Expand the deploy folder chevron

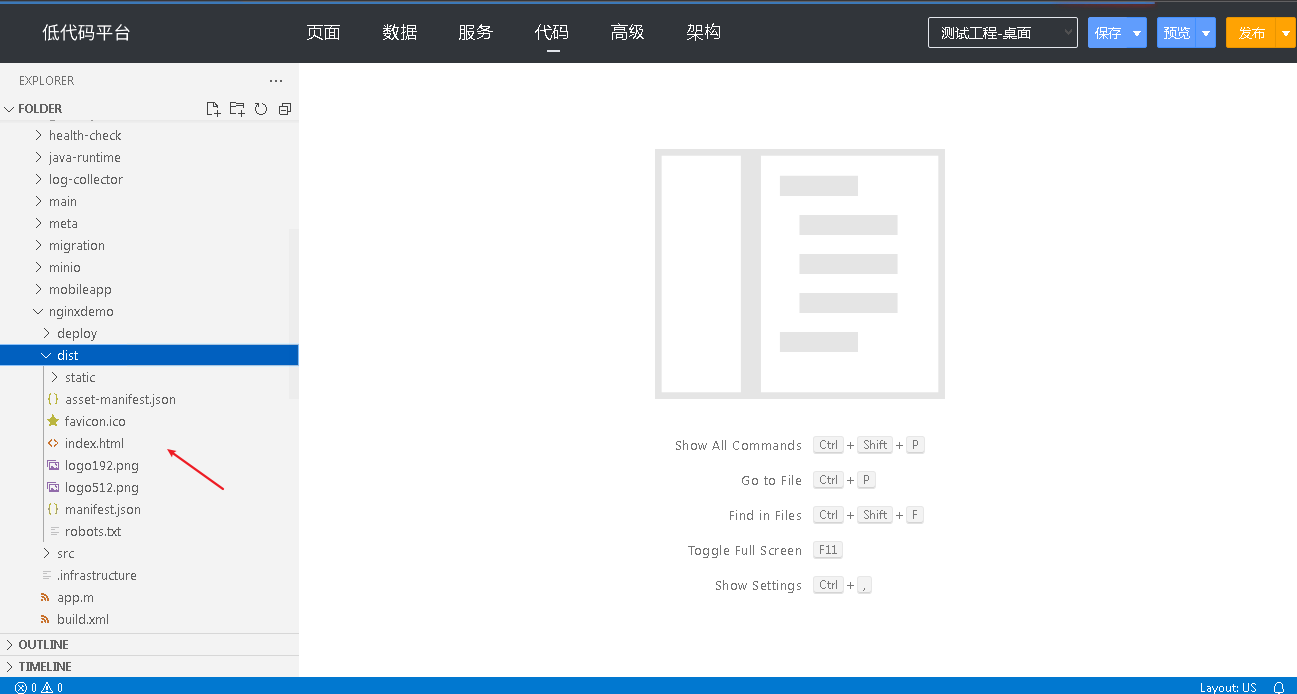46,333
